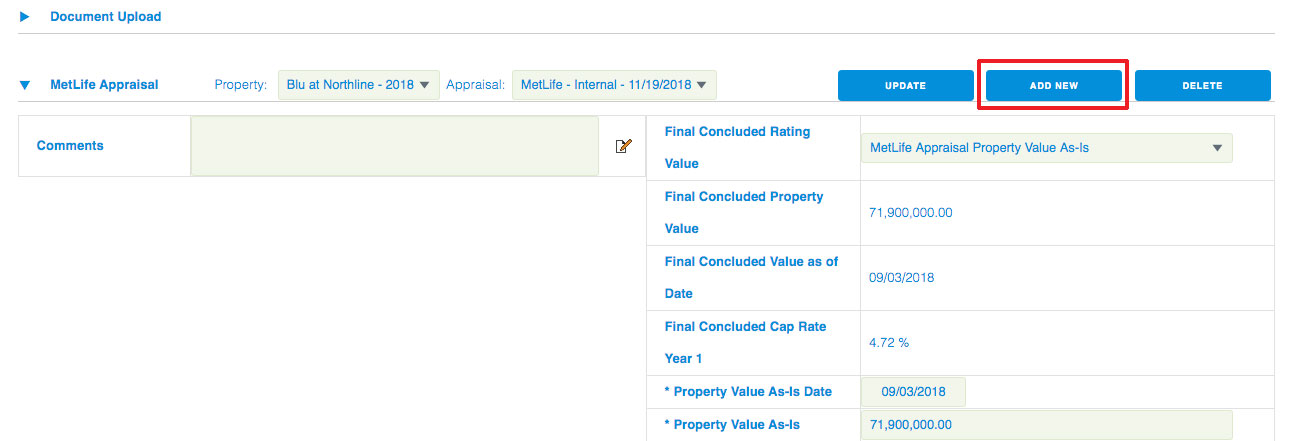Click the Final Concluded Cap Rate Year 1 label
The image size is (1292, 441).
[744, 343]
